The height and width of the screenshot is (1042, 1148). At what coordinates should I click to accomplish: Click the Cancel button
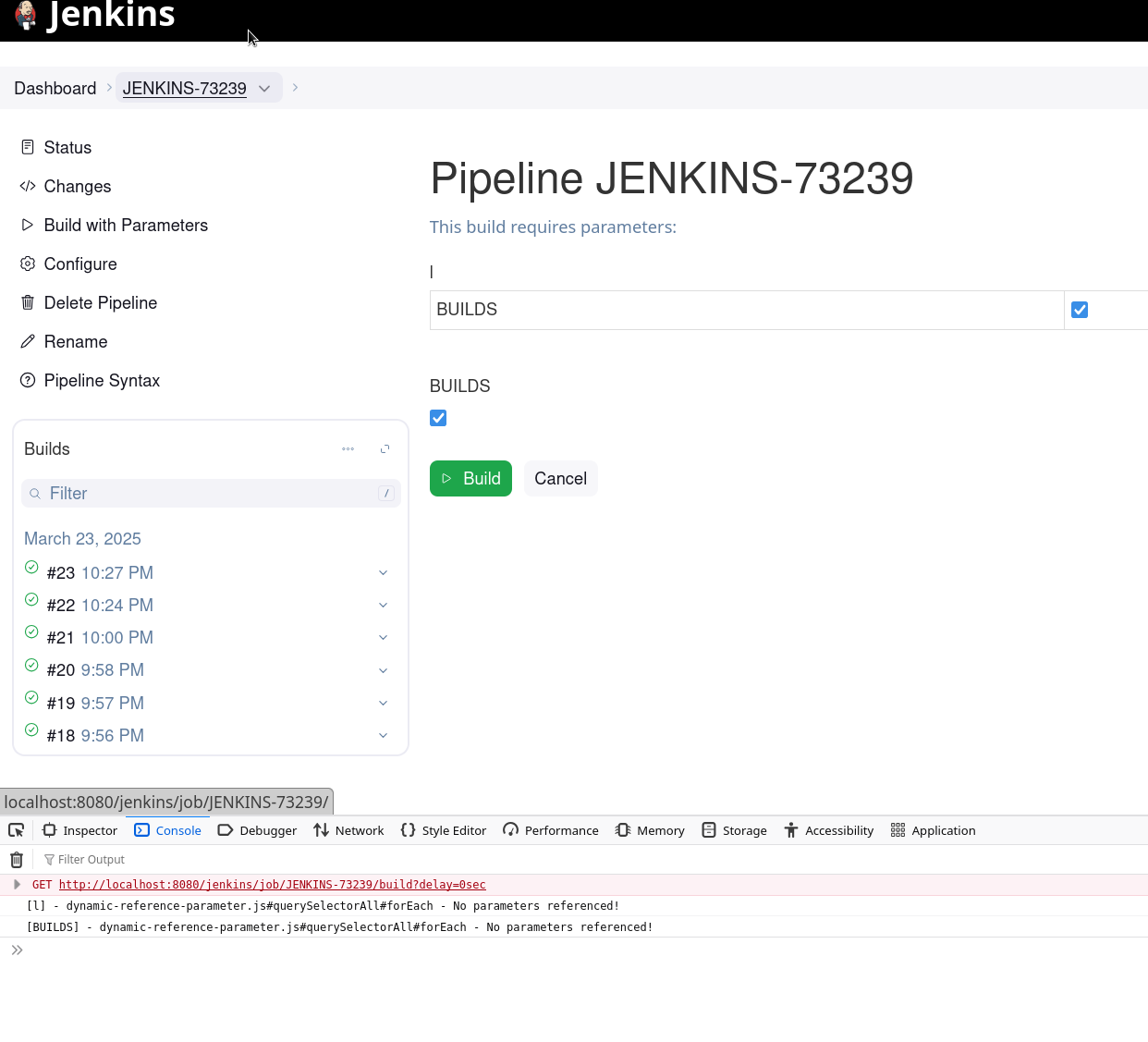pos(561,478)
